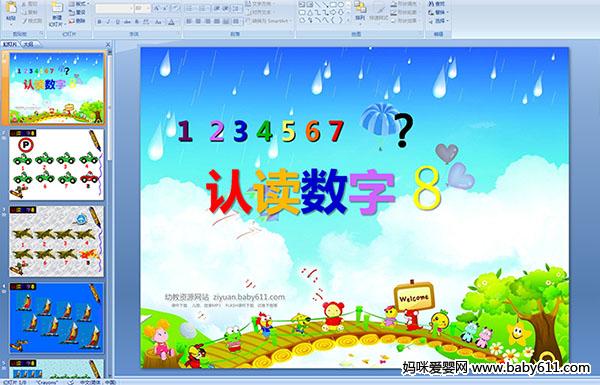Screen dimensions: 600x385
Task: Open the font name dropdown
Action: pyautogui.click(x=131, y=8)
